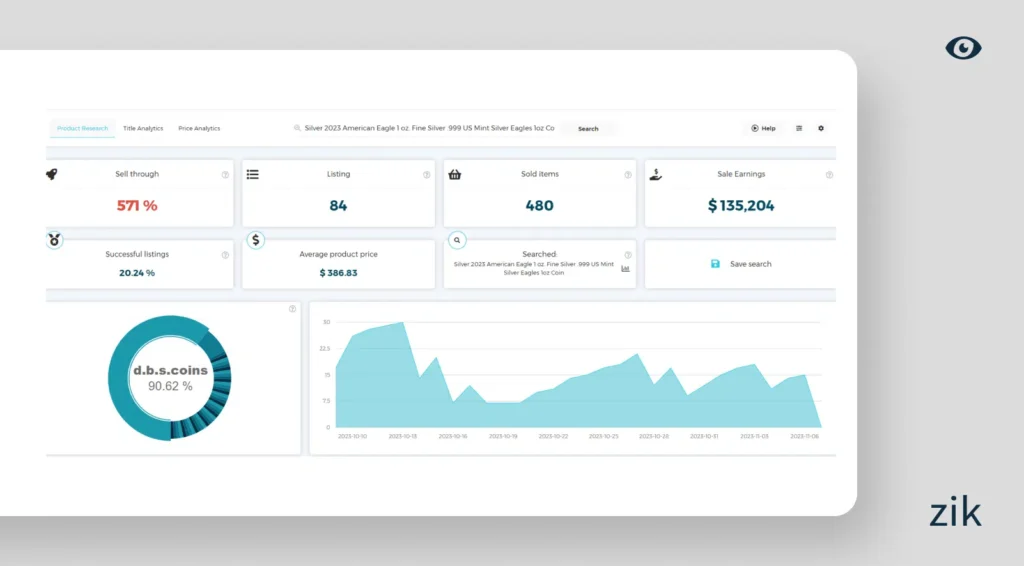This screenshot has width=1024, height=566.
Task: Click the Sold items basket icon
Action: point(455,174)
